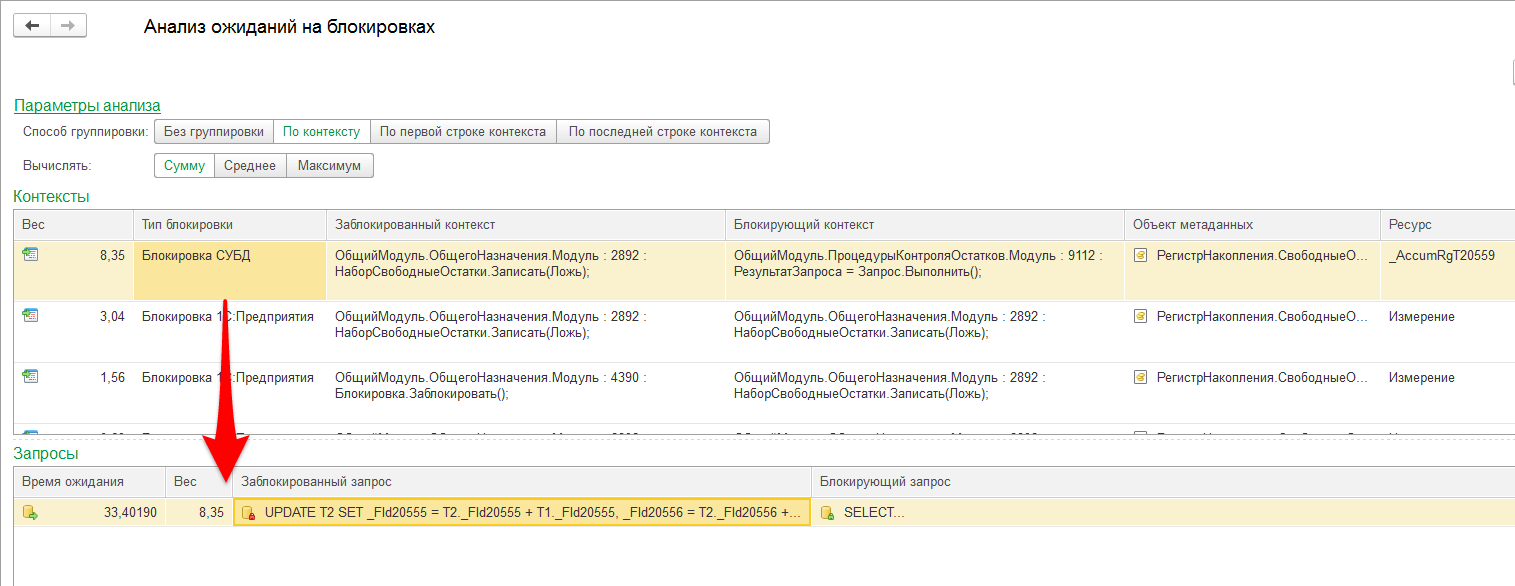Choose 'Среднее' calculation mode
This screenshot has height=586, width=1515.
pos(250,166)
